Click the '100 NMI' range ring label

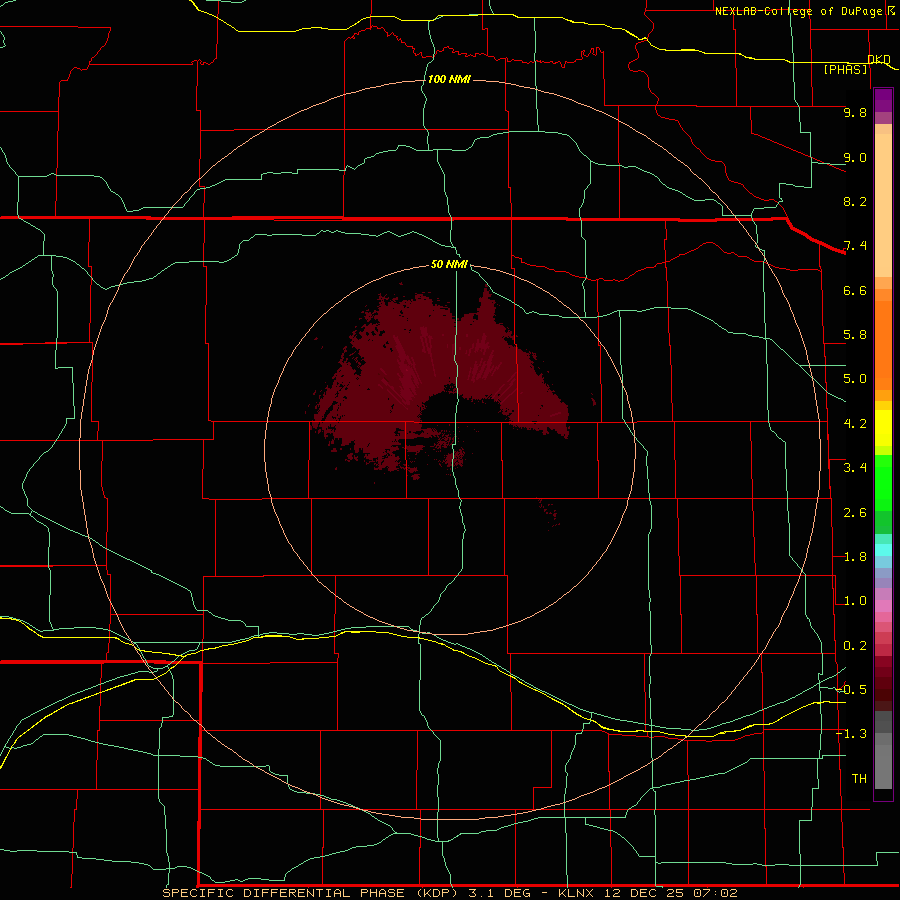tap(449, 79)
